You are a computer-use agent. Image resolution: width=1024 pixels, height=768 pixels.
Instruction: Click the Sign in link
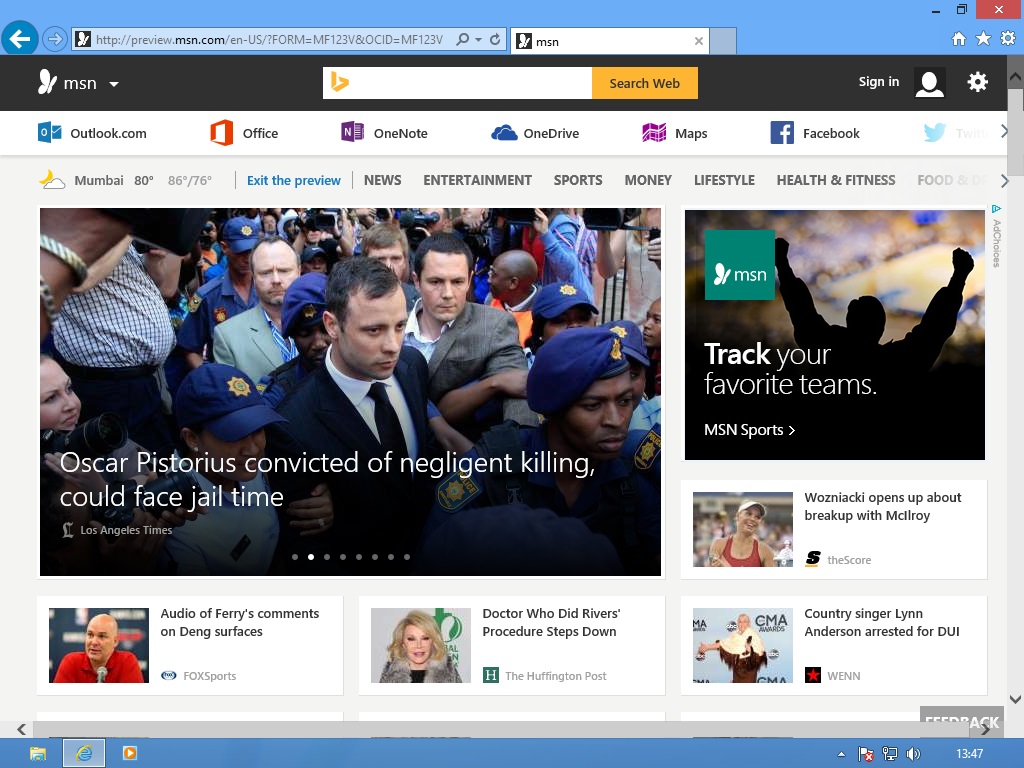(x=878, y=82)
